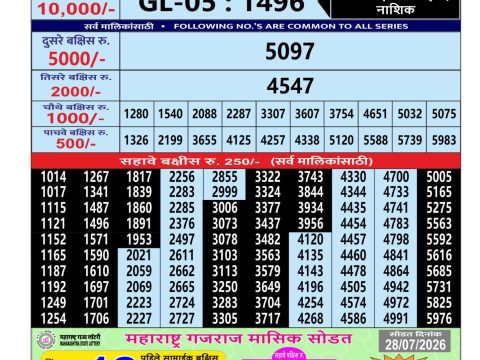Click sixth prize number 2727
This screenshot has height=360, width=480.
(182, 318)
